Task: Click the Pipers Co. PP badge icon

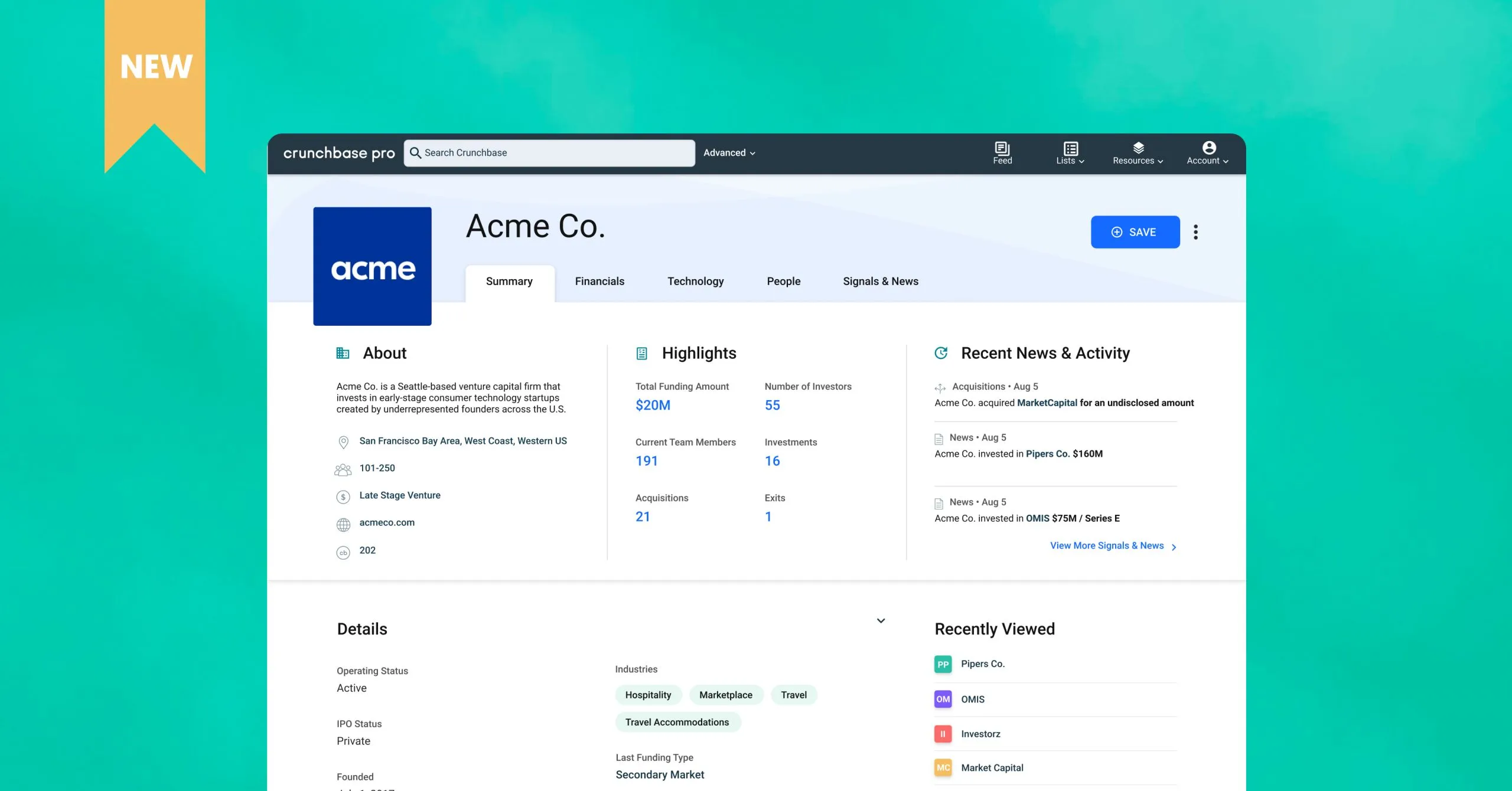Action: click(x=943, y=664)
